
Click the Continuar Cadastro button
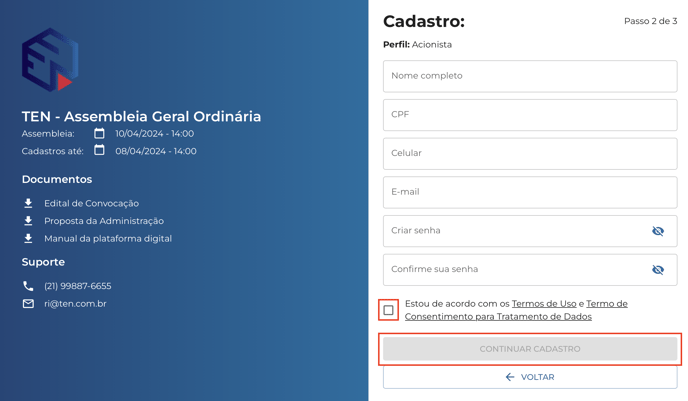coord(530,349)
